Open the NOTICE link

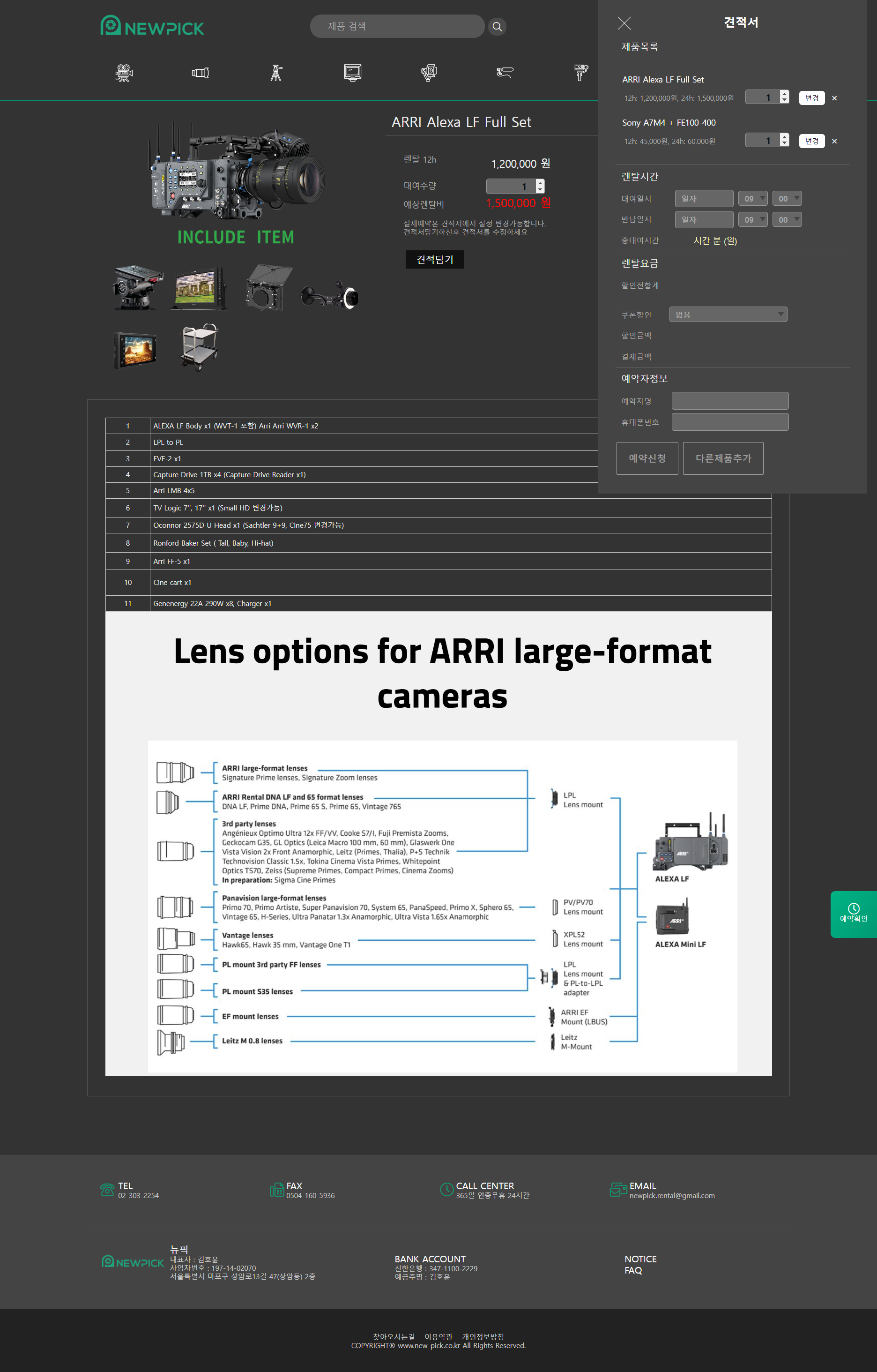pos(640,1259)
